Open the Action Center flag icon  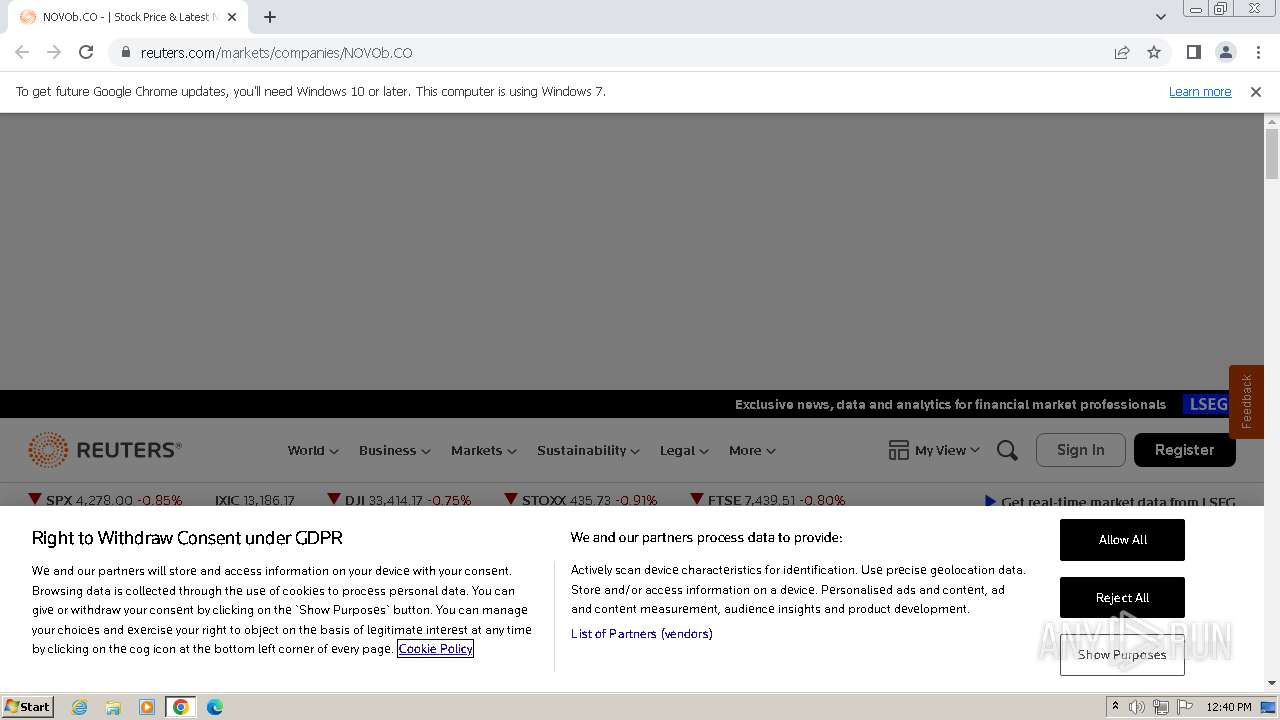[x=1184, y=707]
